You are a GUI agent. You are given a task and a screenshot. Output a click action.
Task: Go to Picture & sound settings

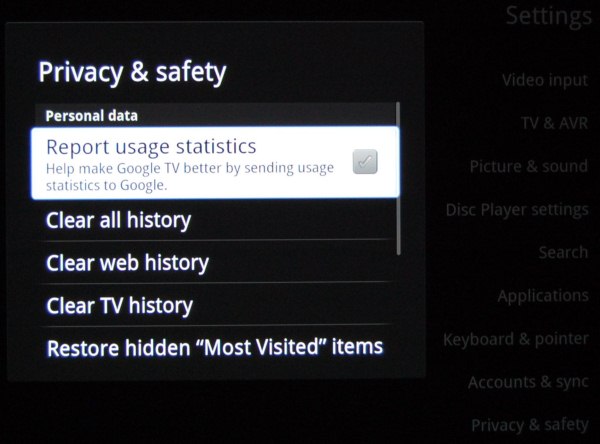click(528, 166)
